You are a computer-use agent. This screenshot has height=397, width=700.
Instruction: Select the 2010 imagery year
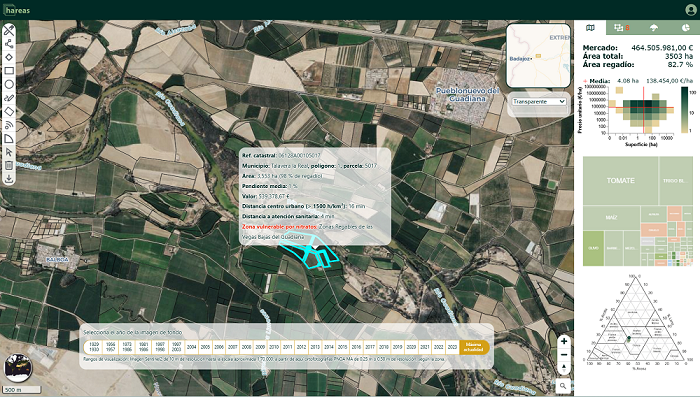pos(274,347)
